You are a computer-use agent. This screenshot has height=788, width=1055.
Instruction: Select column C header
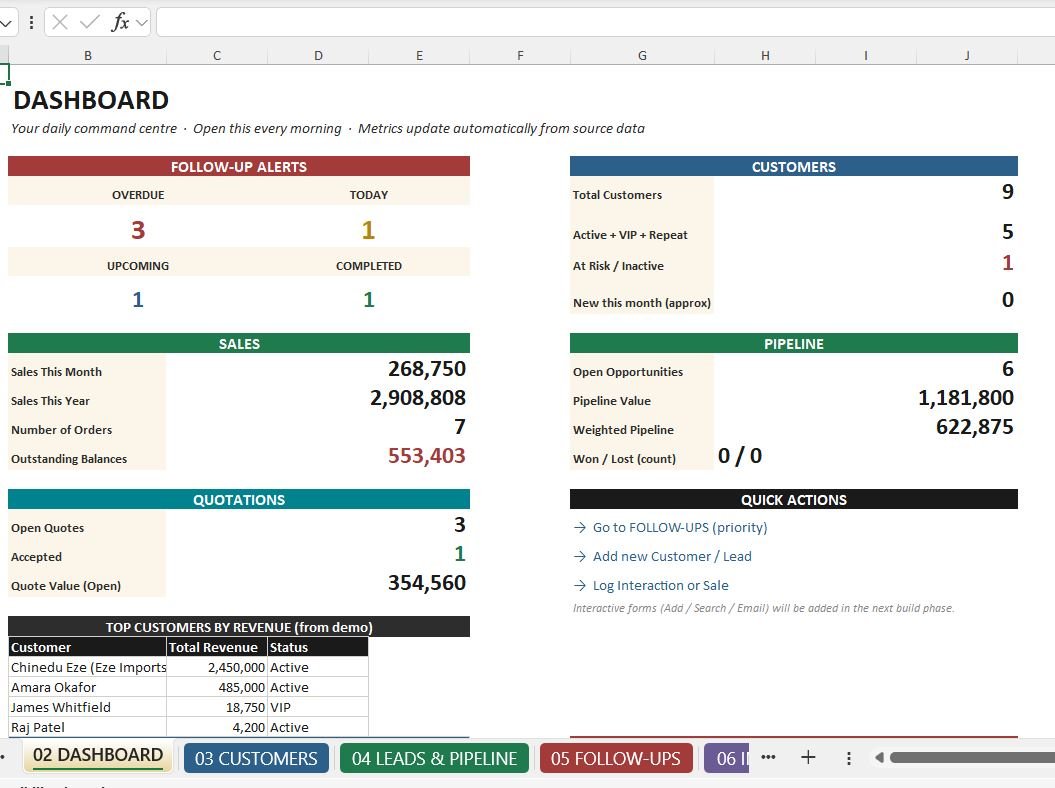[x=217, y=55]
